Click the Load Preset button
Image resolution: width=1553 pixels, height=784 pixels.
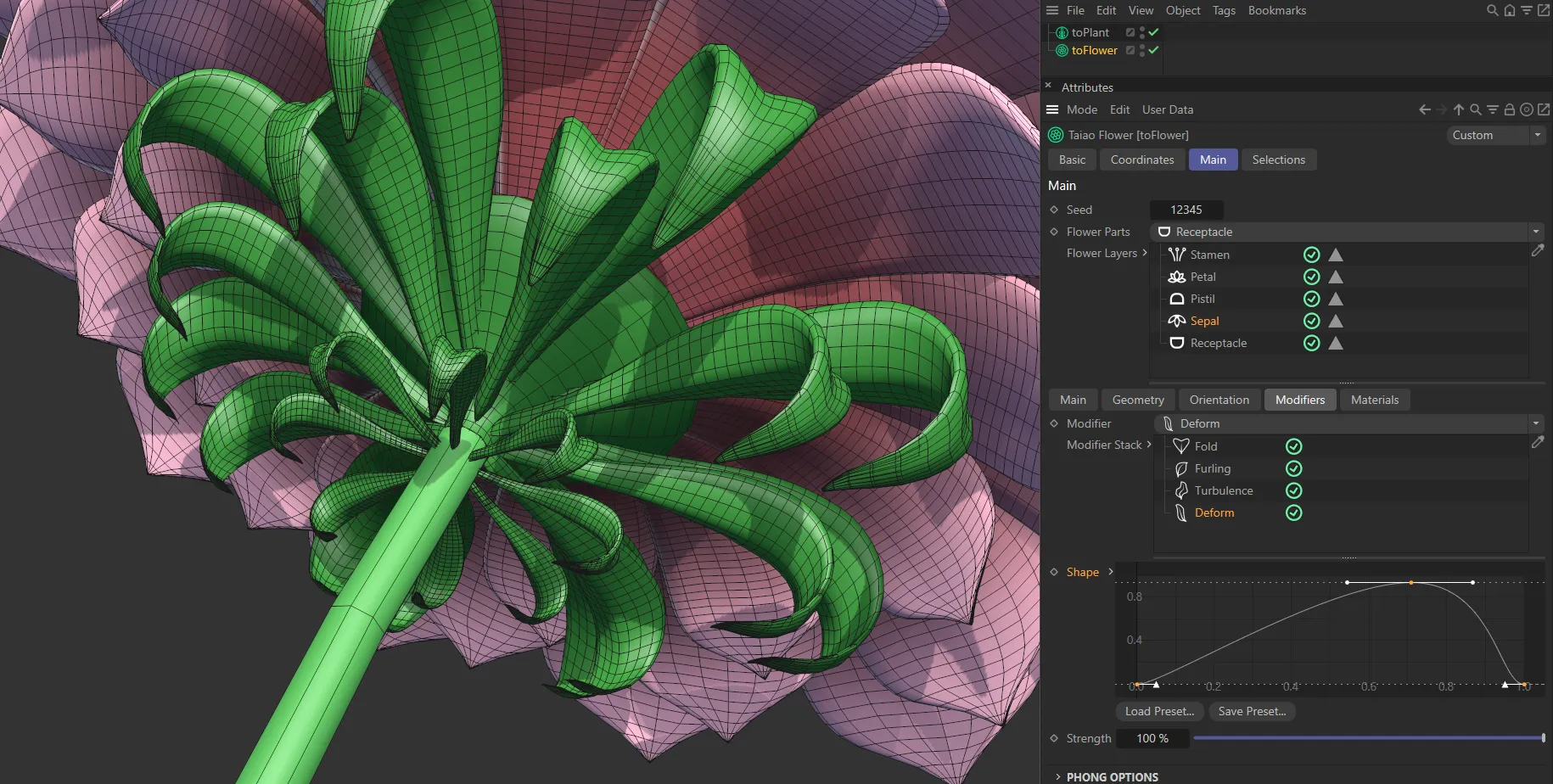pyautogui.click(x=1158, y=711)
